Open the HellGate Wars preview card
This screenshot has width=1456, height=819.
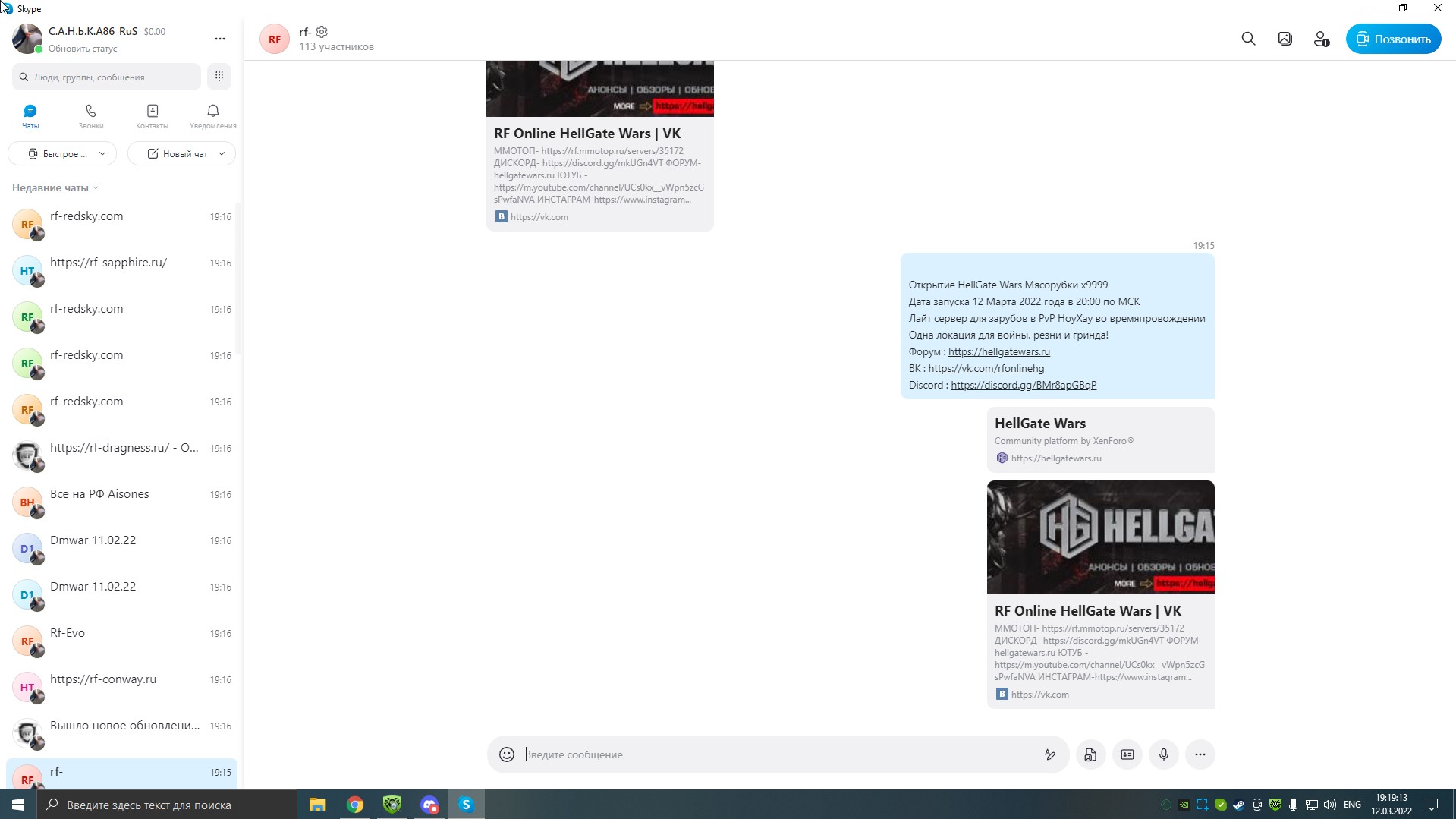[1100, 439]
